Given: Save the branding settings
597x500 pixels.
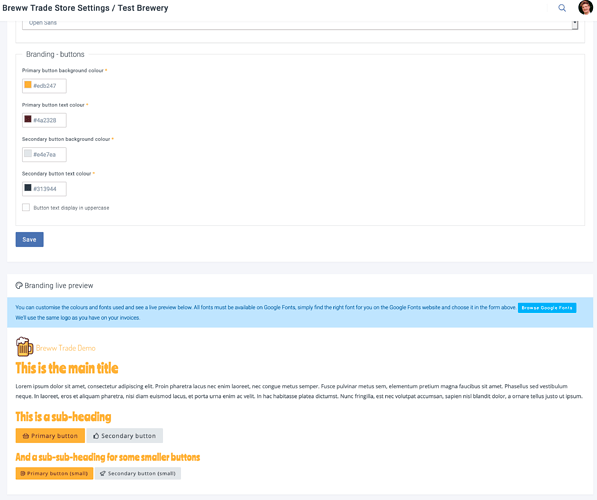Looking at the screenshot, I should click(29, 240).
